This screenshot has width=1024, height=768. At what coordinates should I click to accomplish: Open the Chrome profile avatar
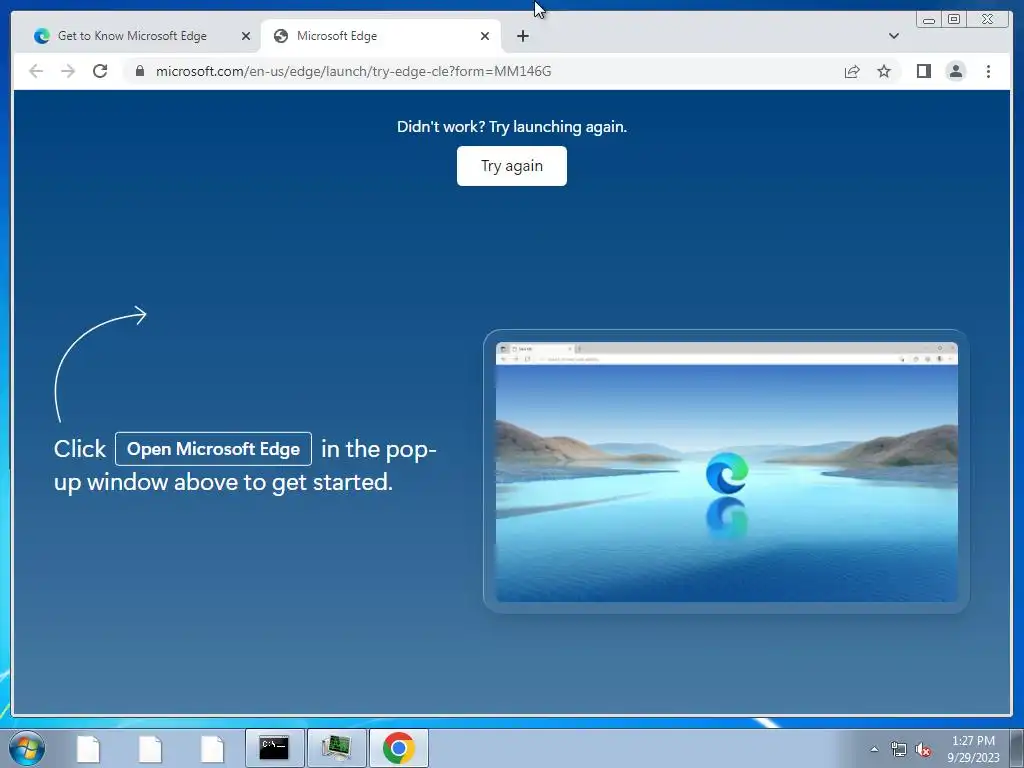955,71
